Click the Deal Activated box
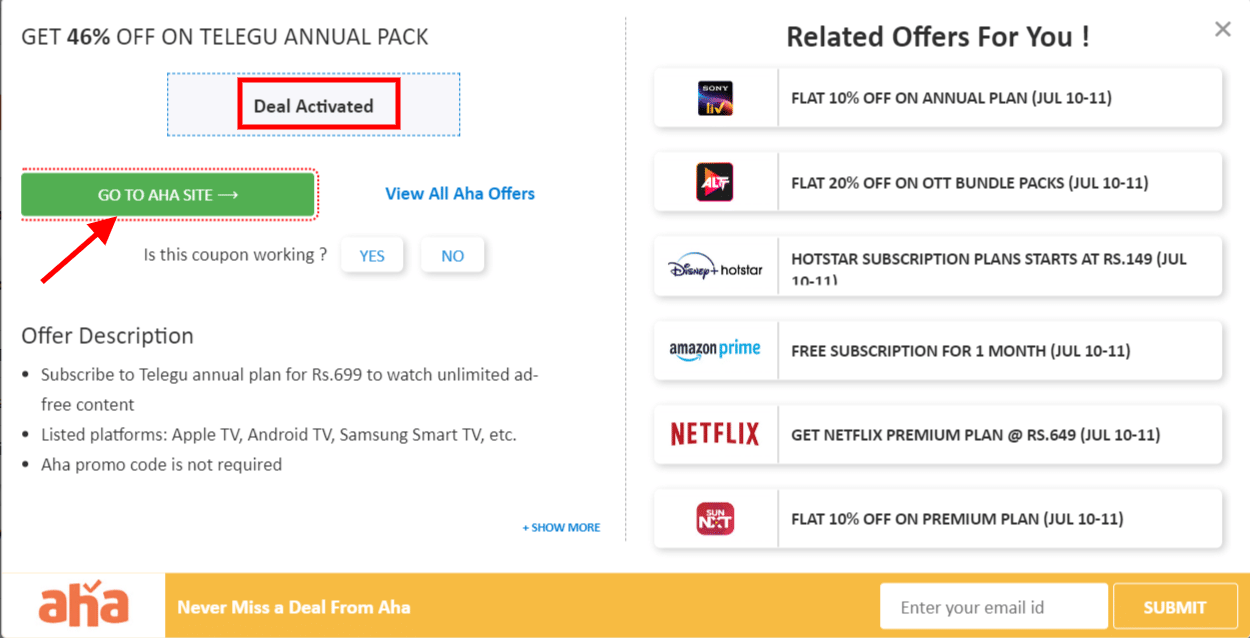This screenshot has width=1250, height=638. coord(318,103)
